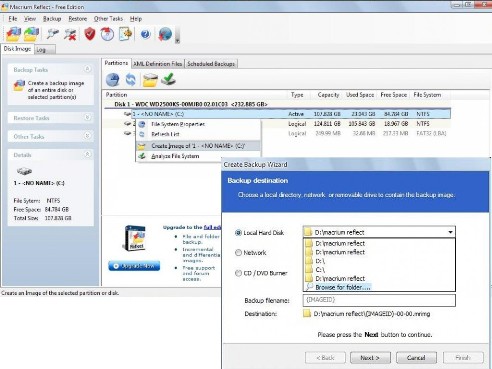492x369 pixels.
Task: Choose Analyze File System from context menu
Action: [198, 156]
